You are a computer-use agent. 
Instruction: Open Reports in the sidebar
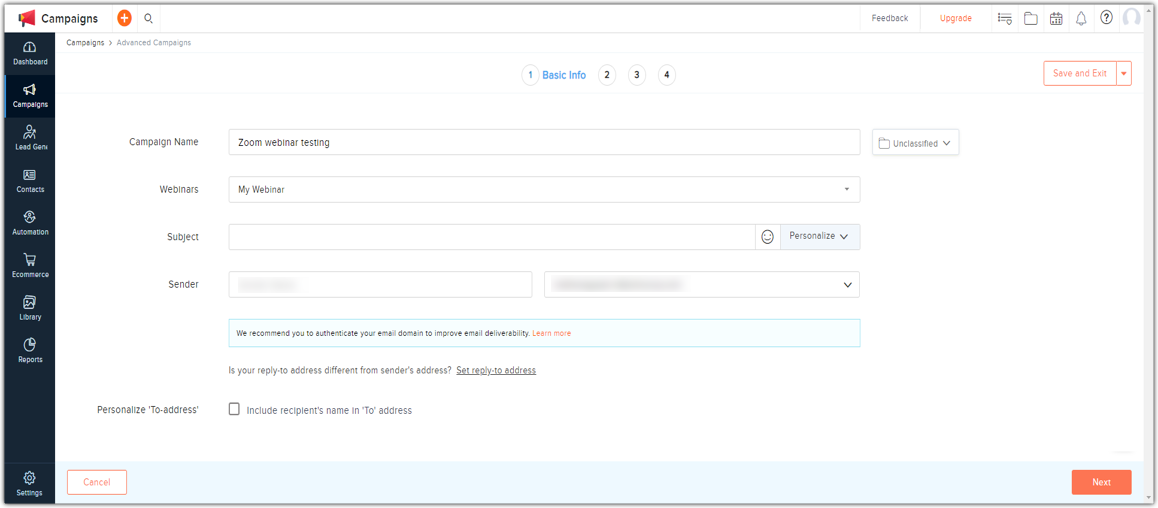(x=30, y=351)
